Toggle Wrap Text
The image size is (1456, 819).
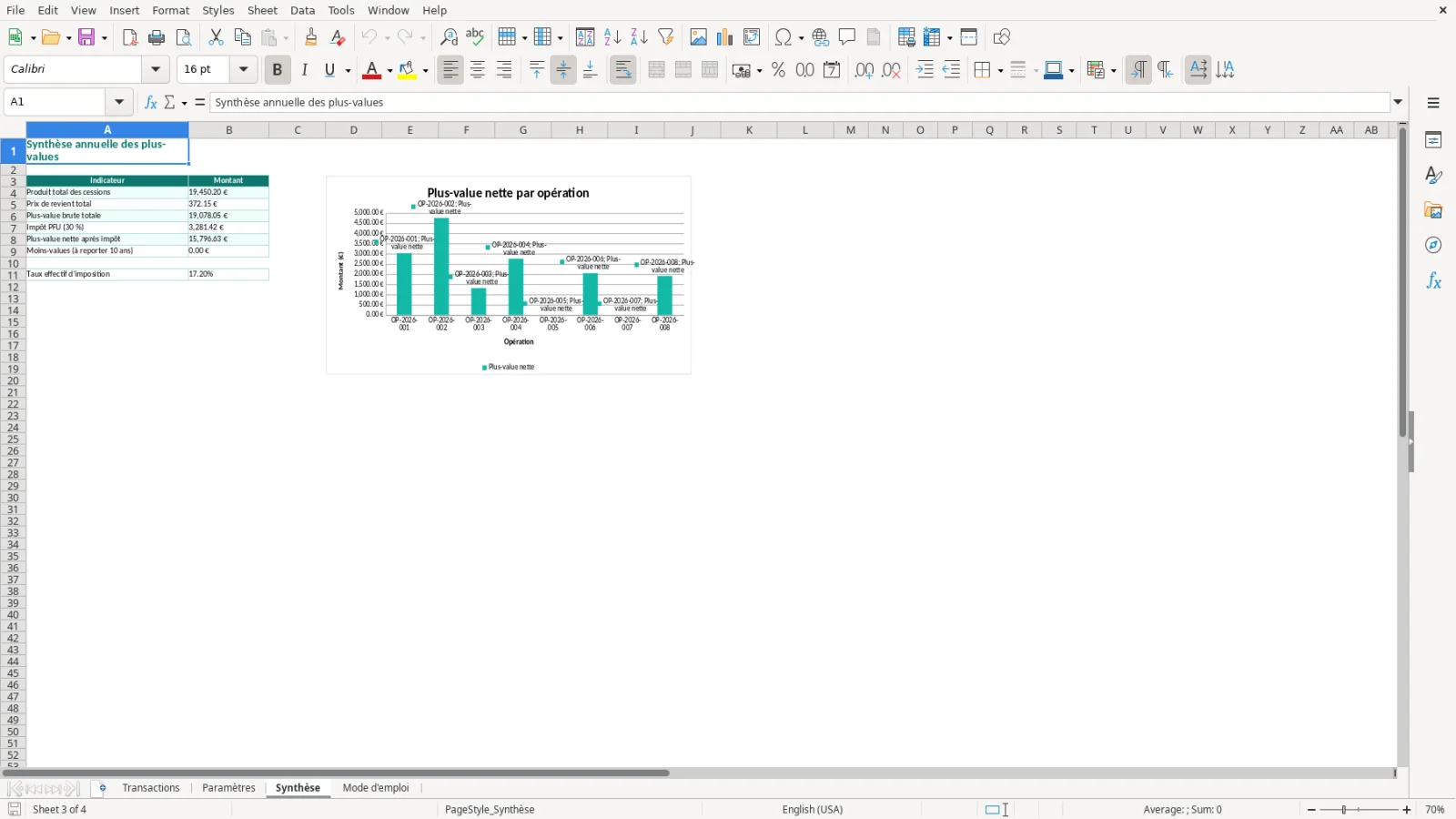[623, 70]
